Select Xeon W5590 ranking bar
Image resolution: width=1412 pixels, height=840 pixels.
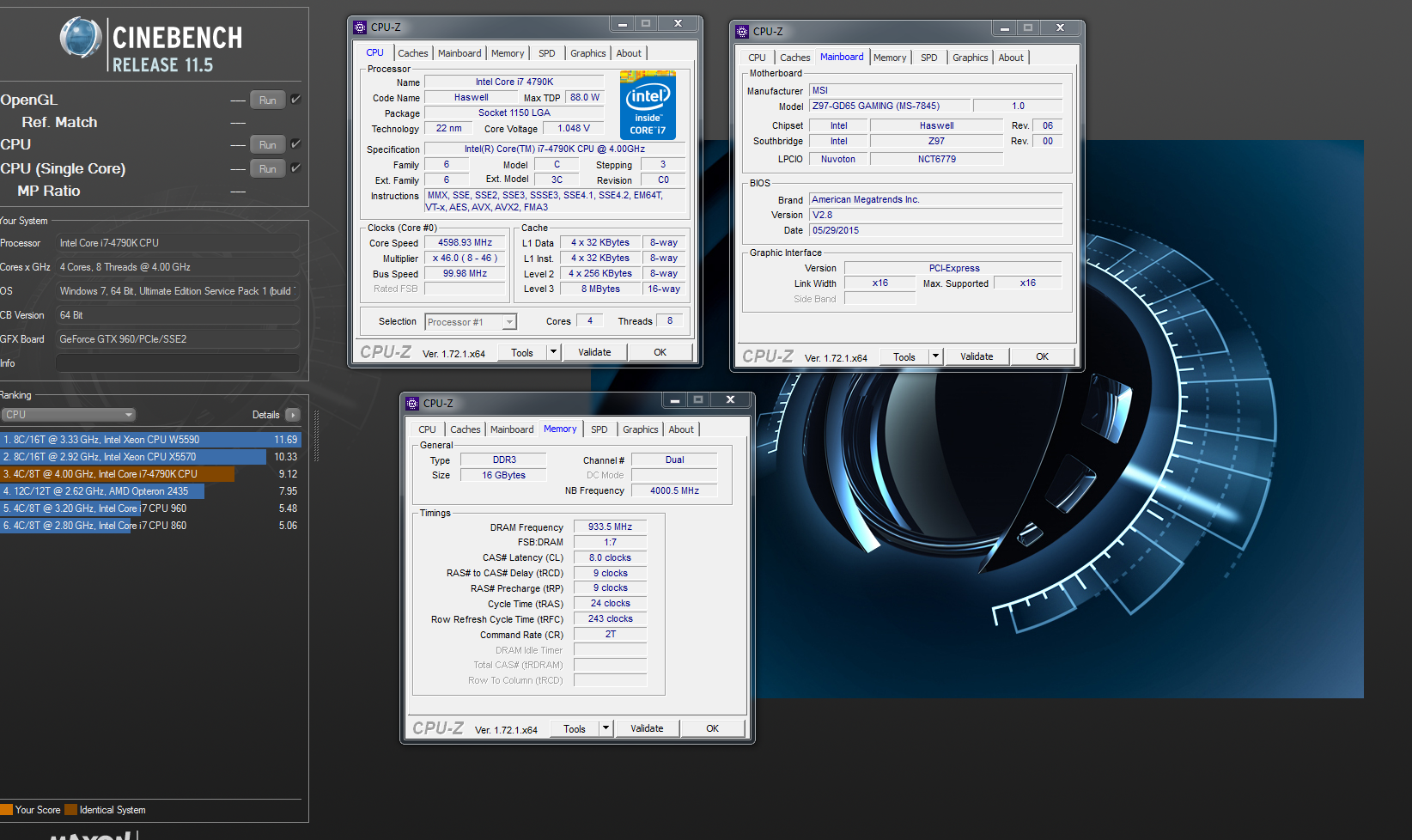tap(150, 440)
